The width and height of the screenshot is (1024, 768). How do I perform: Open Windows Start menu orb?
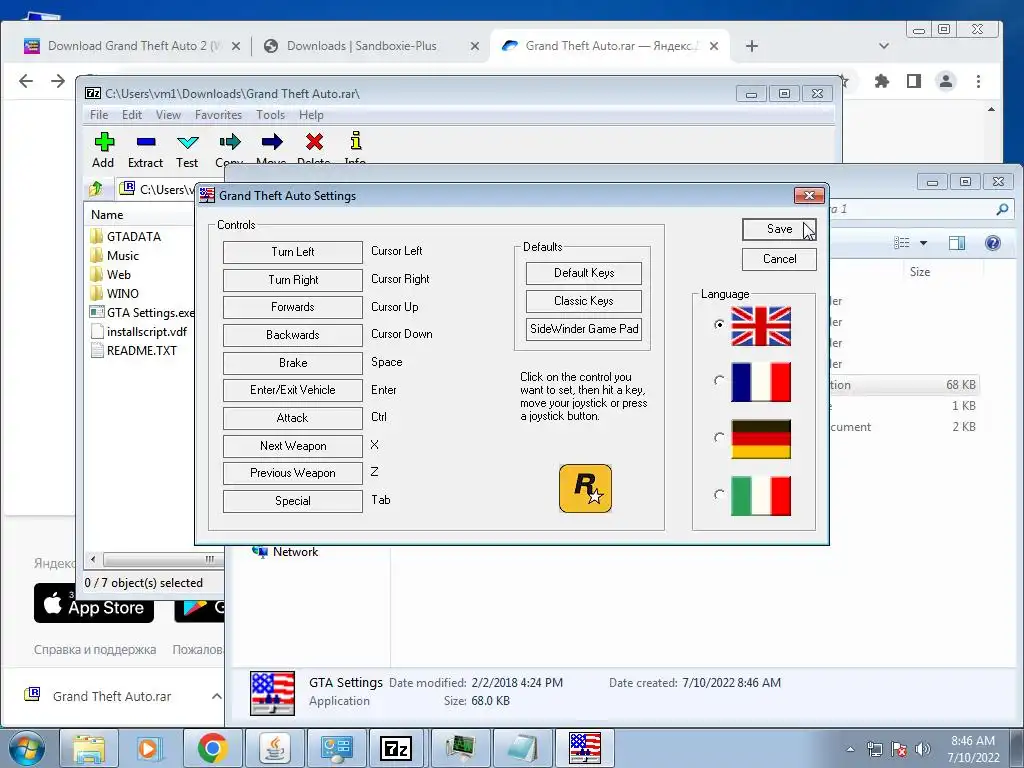tap(27, 748)
